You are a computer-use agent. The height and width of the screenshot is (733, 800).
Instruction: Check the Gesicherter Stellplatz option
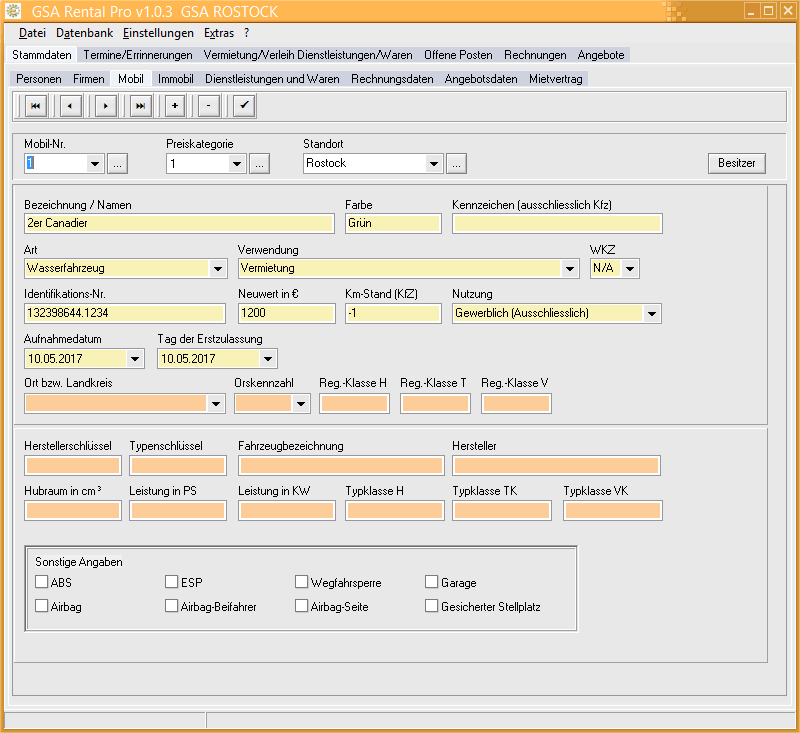[x=432, y=606]
